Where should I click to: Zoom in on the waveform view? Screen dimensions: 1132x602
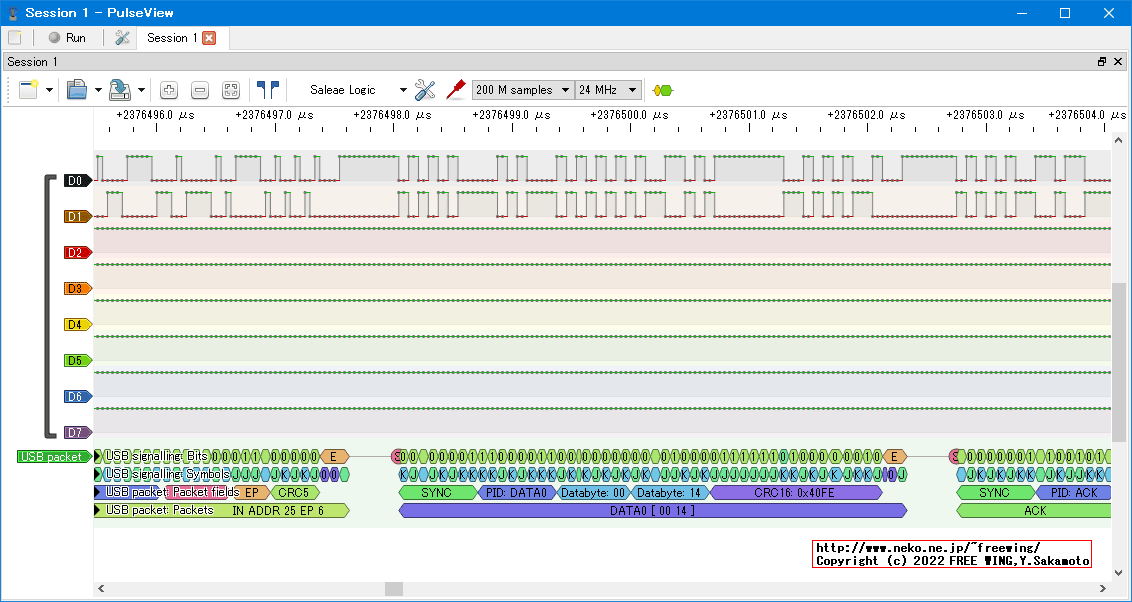pyautogui.click(x=169, y=90)
